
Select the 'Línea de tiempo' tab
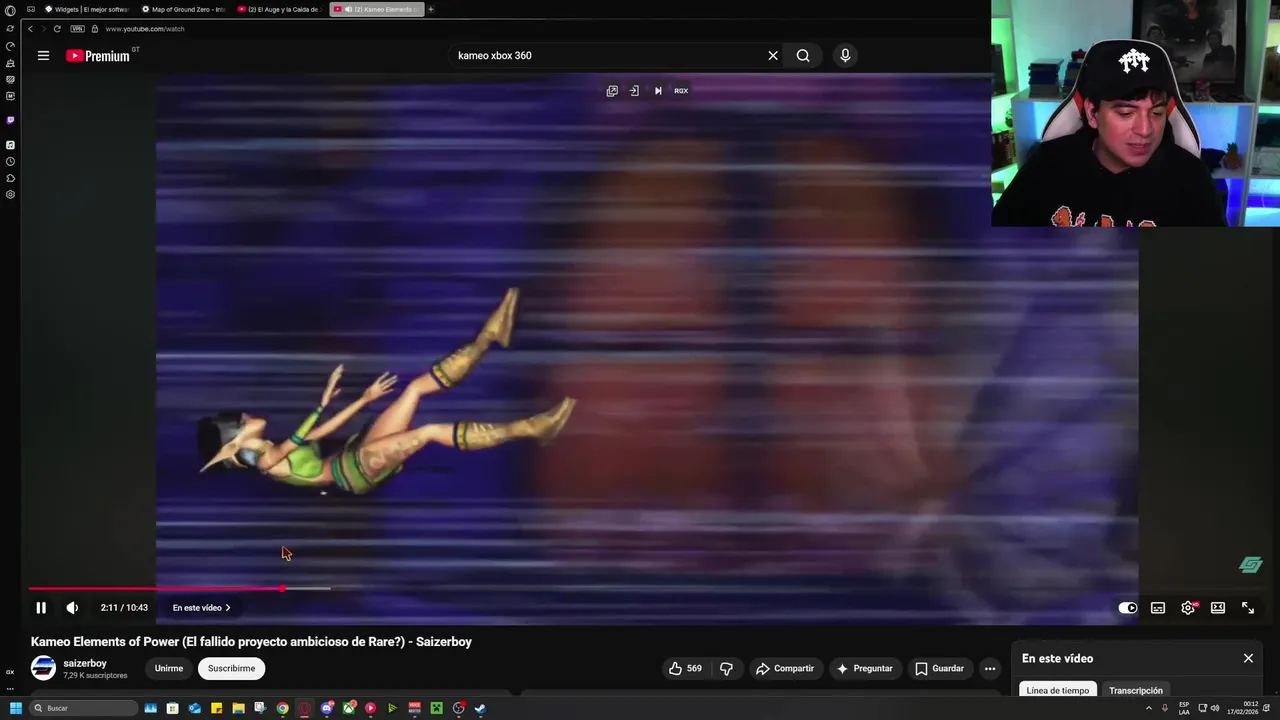pos(1057,690)
